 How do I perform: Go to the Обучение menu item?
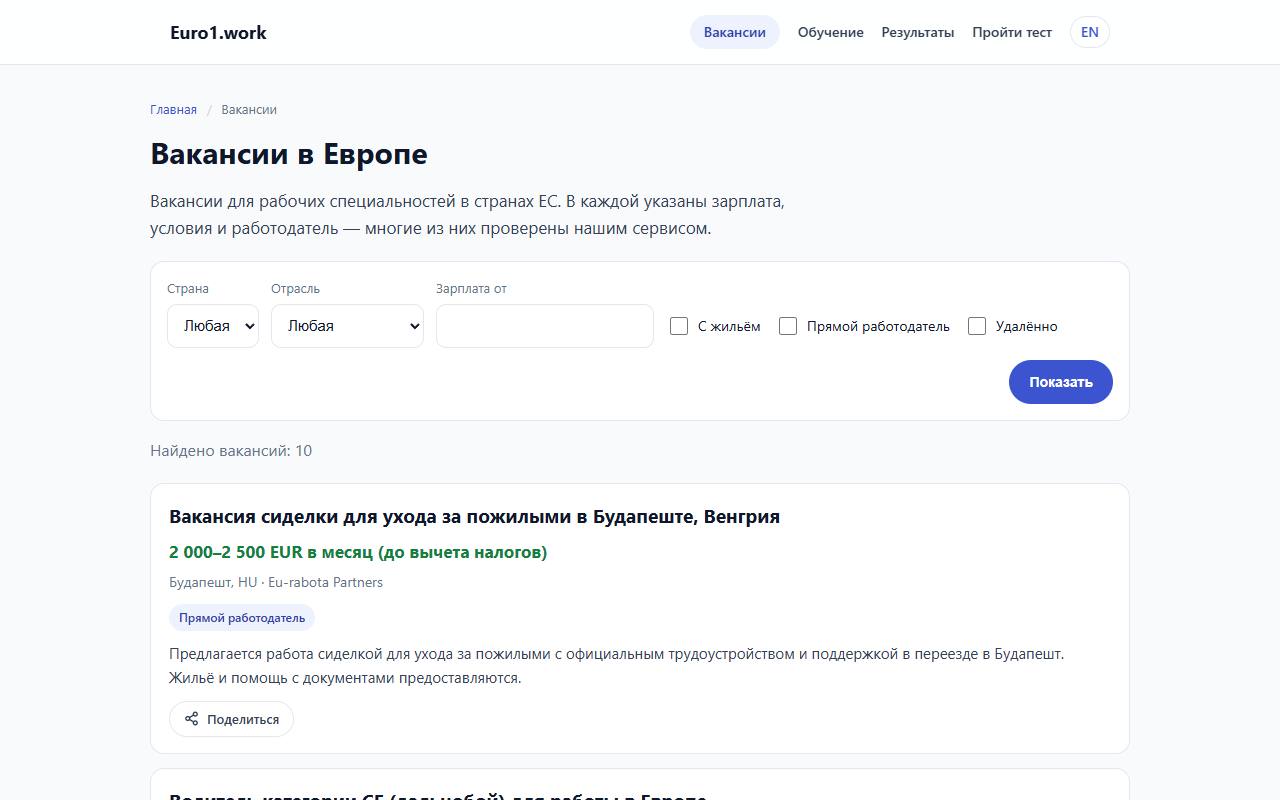click(830, 32)
